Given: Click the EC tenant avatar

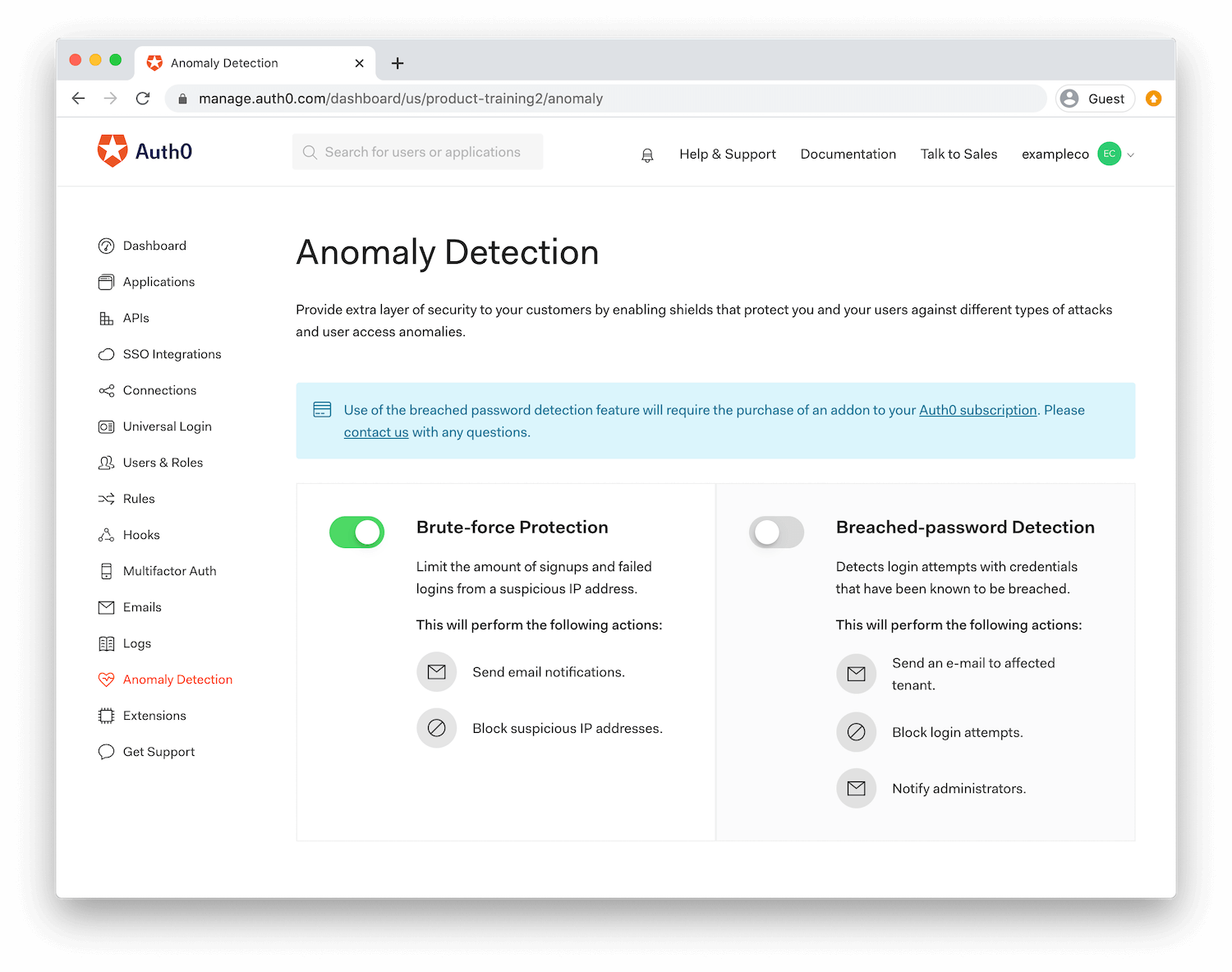Looking at the screenshot, I should (1110, 154).
